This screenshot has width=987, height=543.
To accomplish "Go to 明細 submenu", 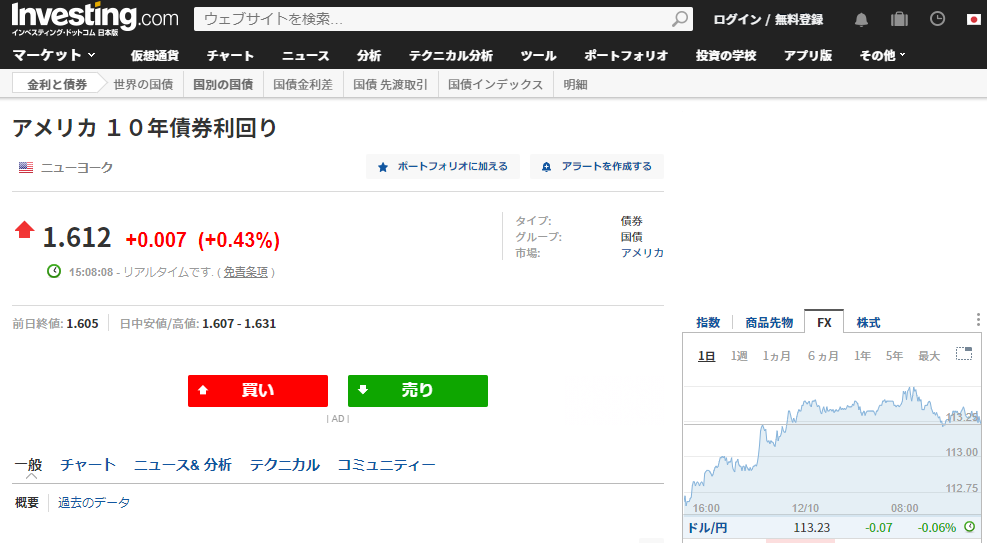I will click(x=575, y=84).
